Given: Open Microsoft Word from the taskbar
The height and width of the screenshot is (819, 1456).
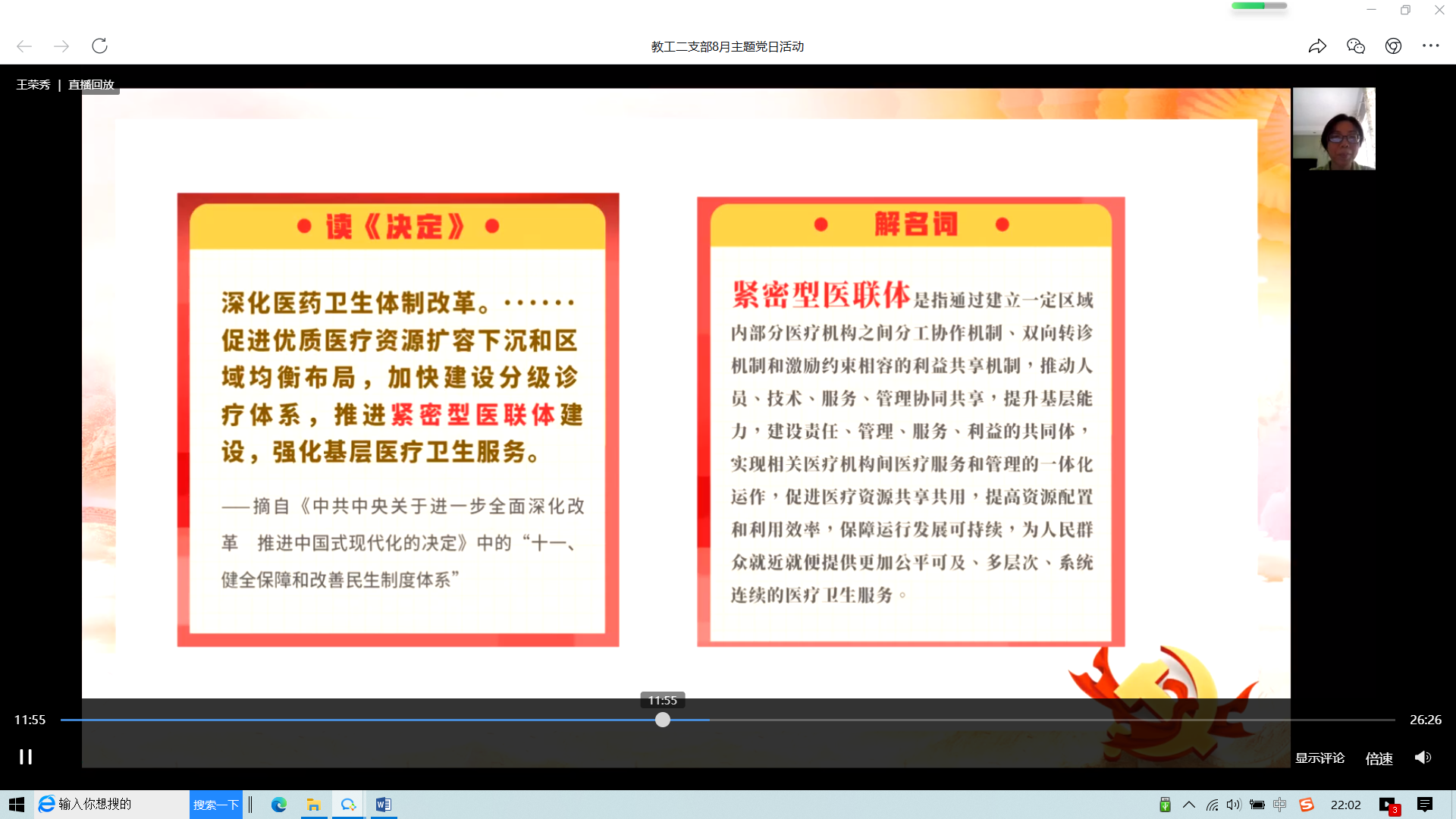Looking at the screenshot, I should [384, 805].
